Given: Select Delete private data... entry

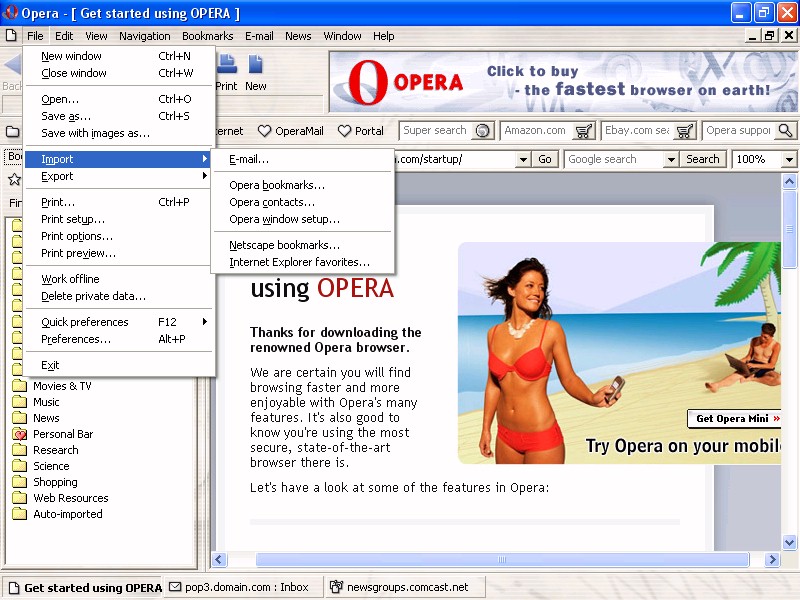Looking at the screenshot, I should click(119, 296).
